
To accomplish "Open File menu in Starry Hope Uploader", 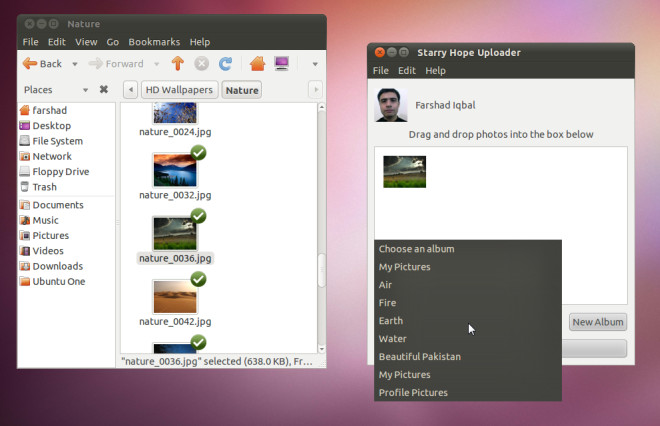I will (381, 71).
